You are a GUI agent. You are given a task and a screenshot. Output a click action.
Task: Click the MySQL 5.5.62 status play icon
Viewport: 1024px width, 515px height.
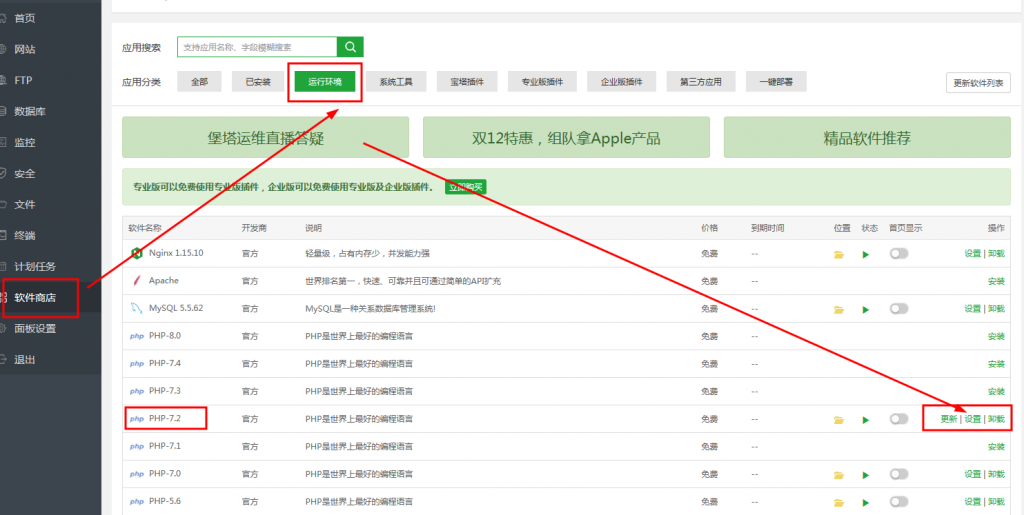pyautogui.click(x=866, y=309)
